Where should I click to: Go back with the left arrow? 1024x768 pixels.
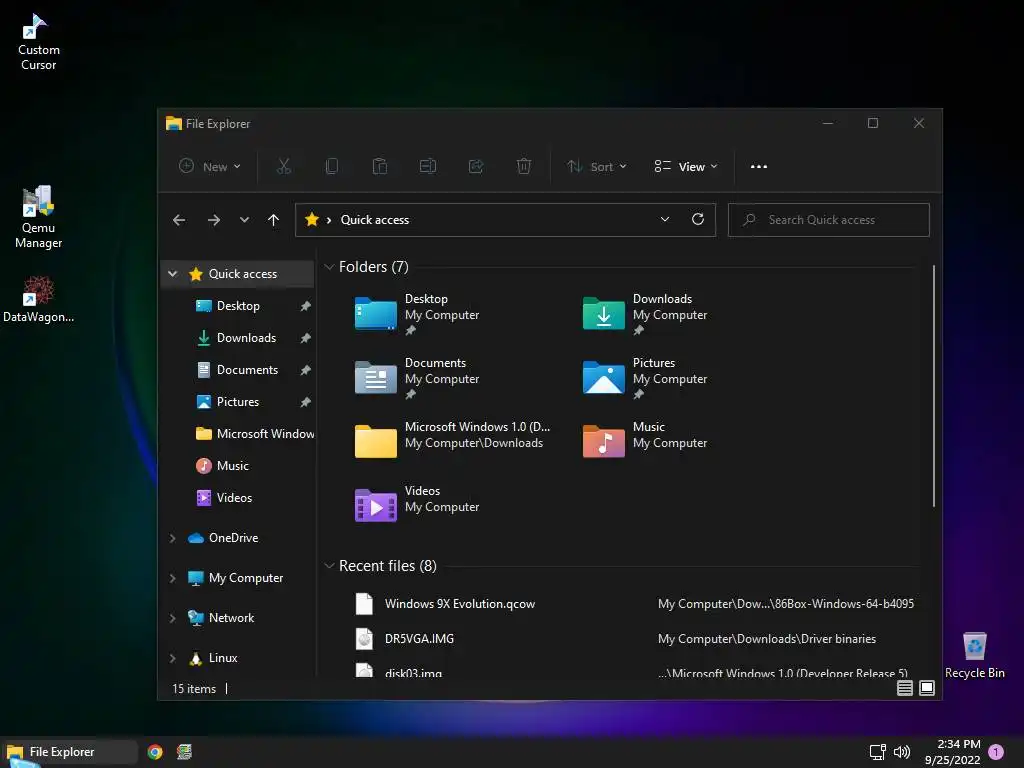click(179, 220)
